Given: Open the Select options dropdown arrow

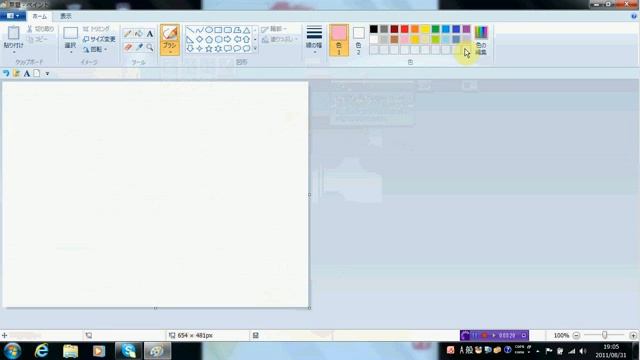Looking at the screenshot, I should pos(70,52).
